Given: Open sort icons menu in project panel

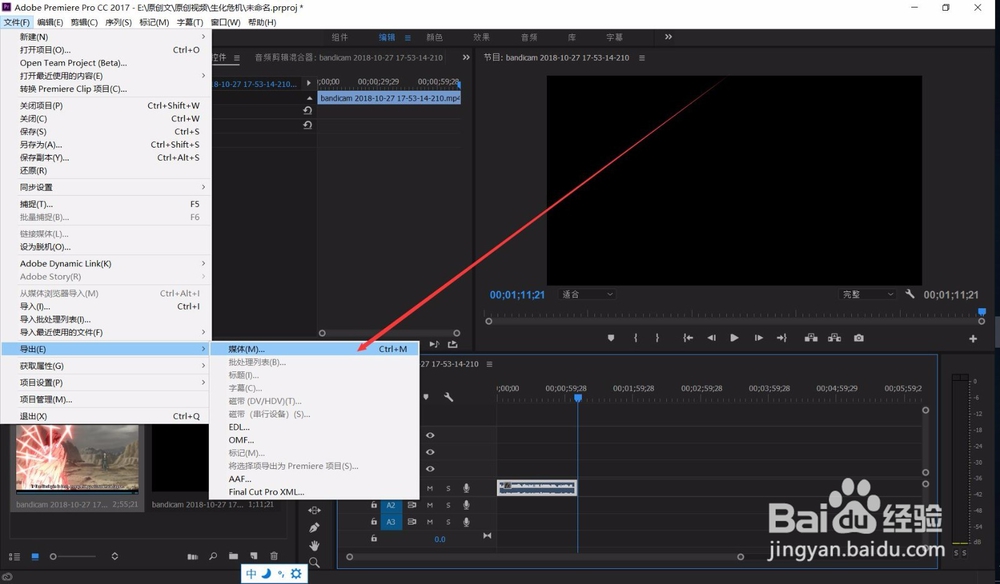Looking at the screenshot, I should (115, 557).
